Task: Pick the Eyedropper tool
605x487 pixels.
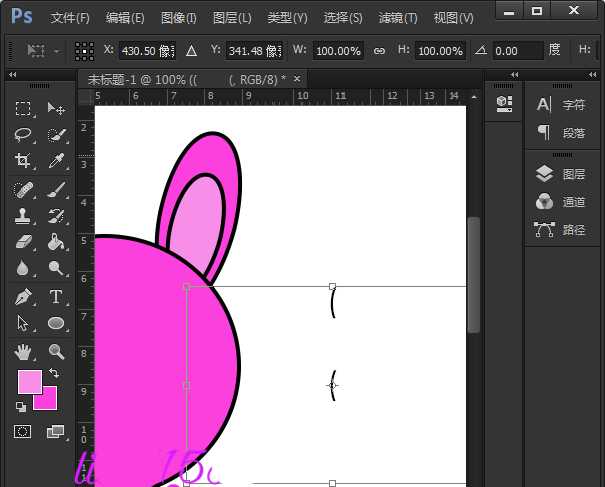Action: 56,161
